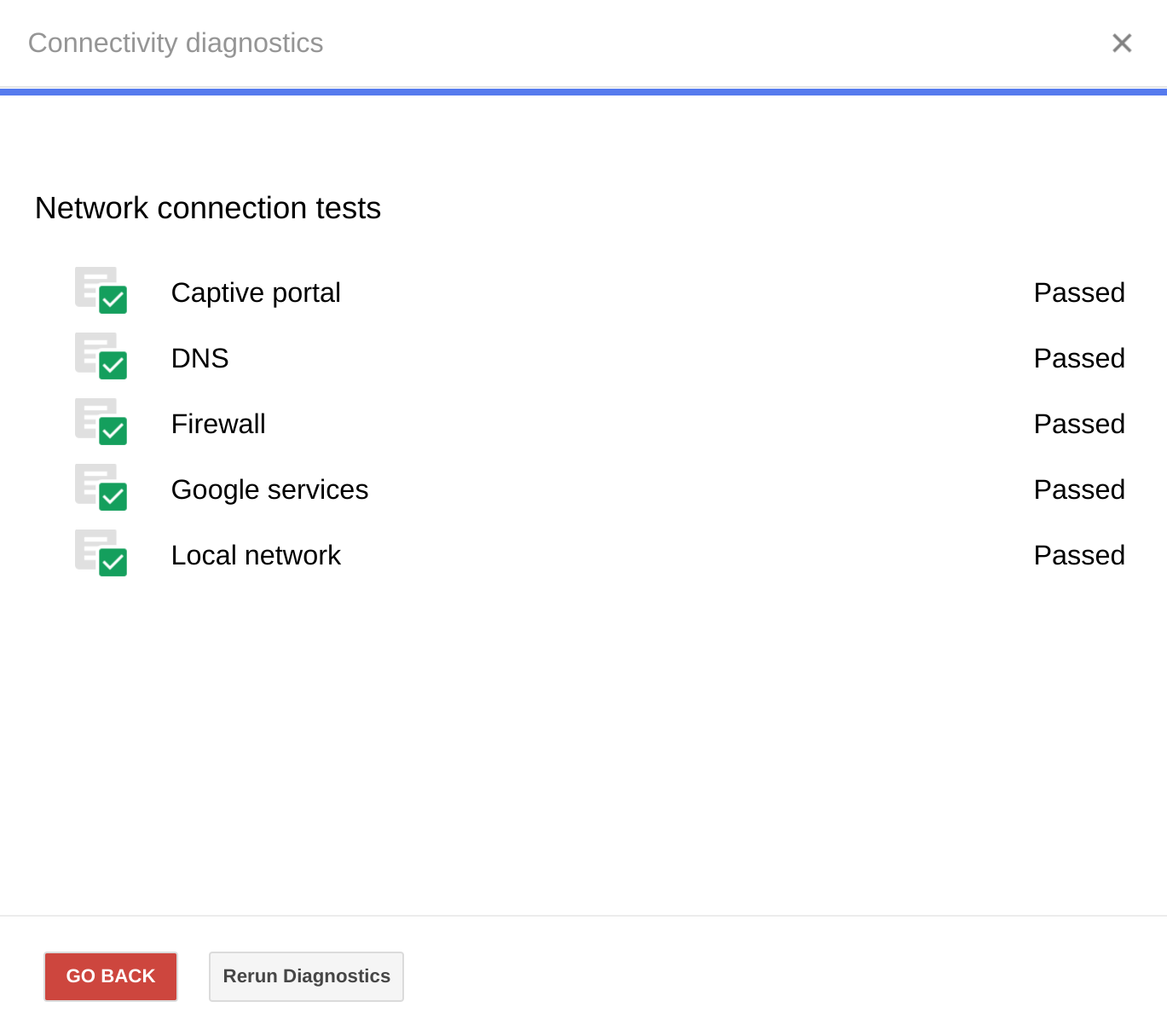Viewport: 1167px width, 1036px height.
Task: Click Rerun Diagnostics button
Action: 306,976
